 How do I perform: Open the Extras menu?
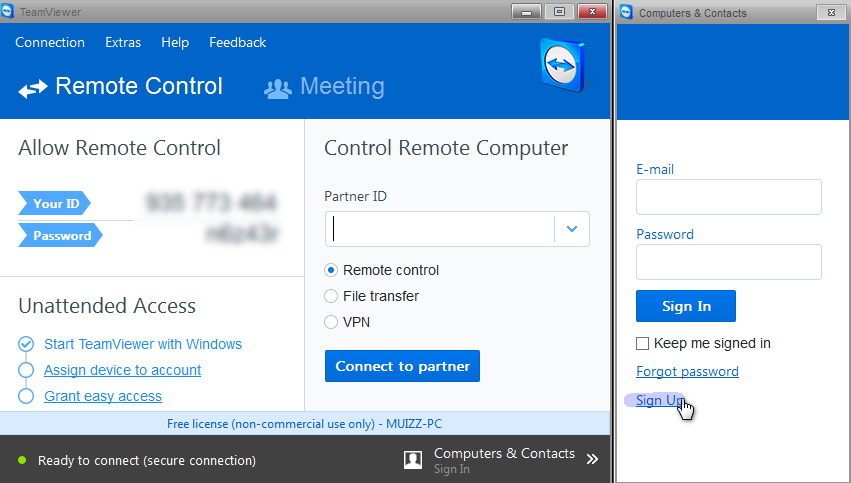[x=123, y=42]
